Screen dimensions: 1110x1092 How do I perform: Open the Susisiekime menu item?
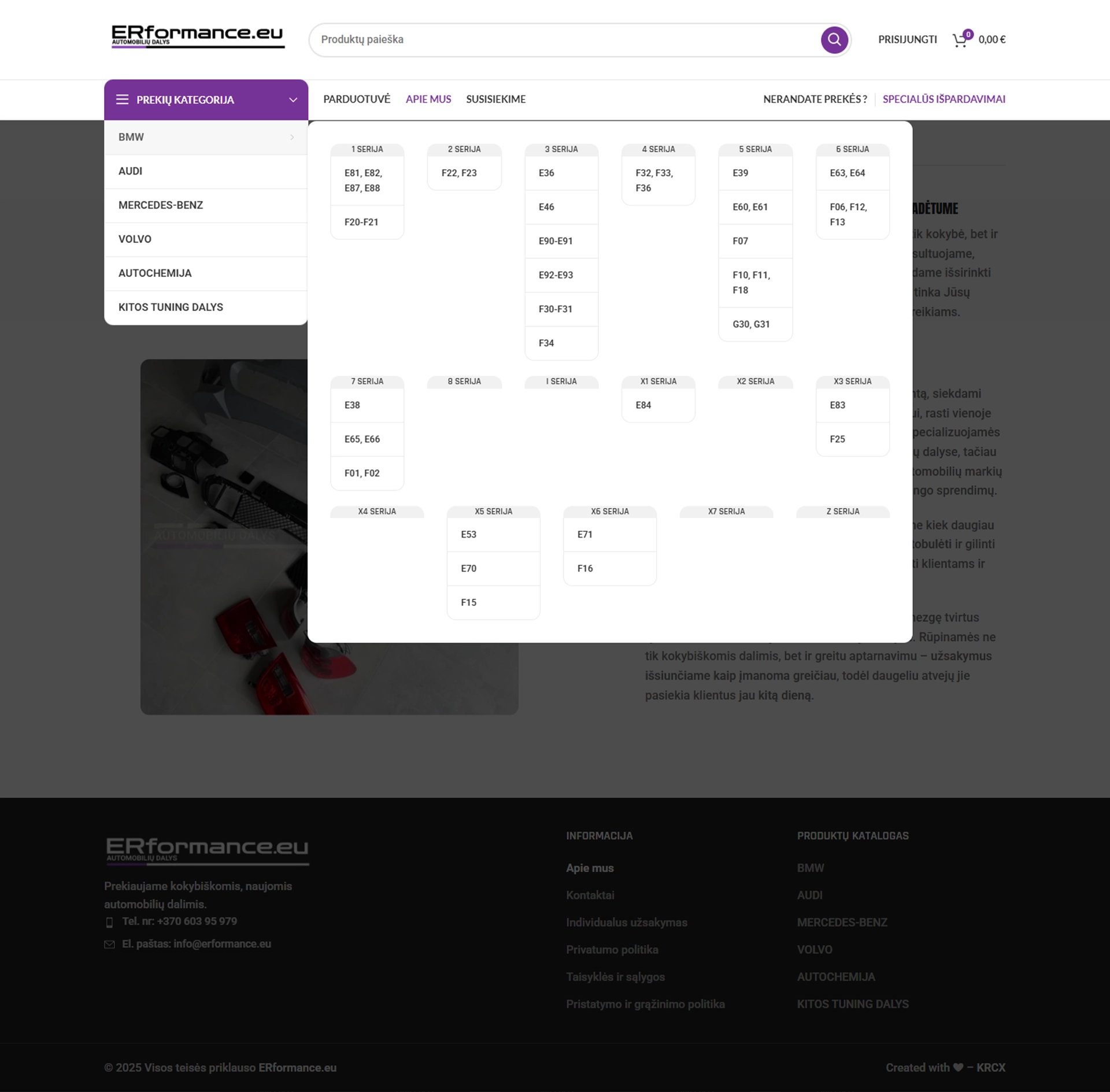click(496, 99)
